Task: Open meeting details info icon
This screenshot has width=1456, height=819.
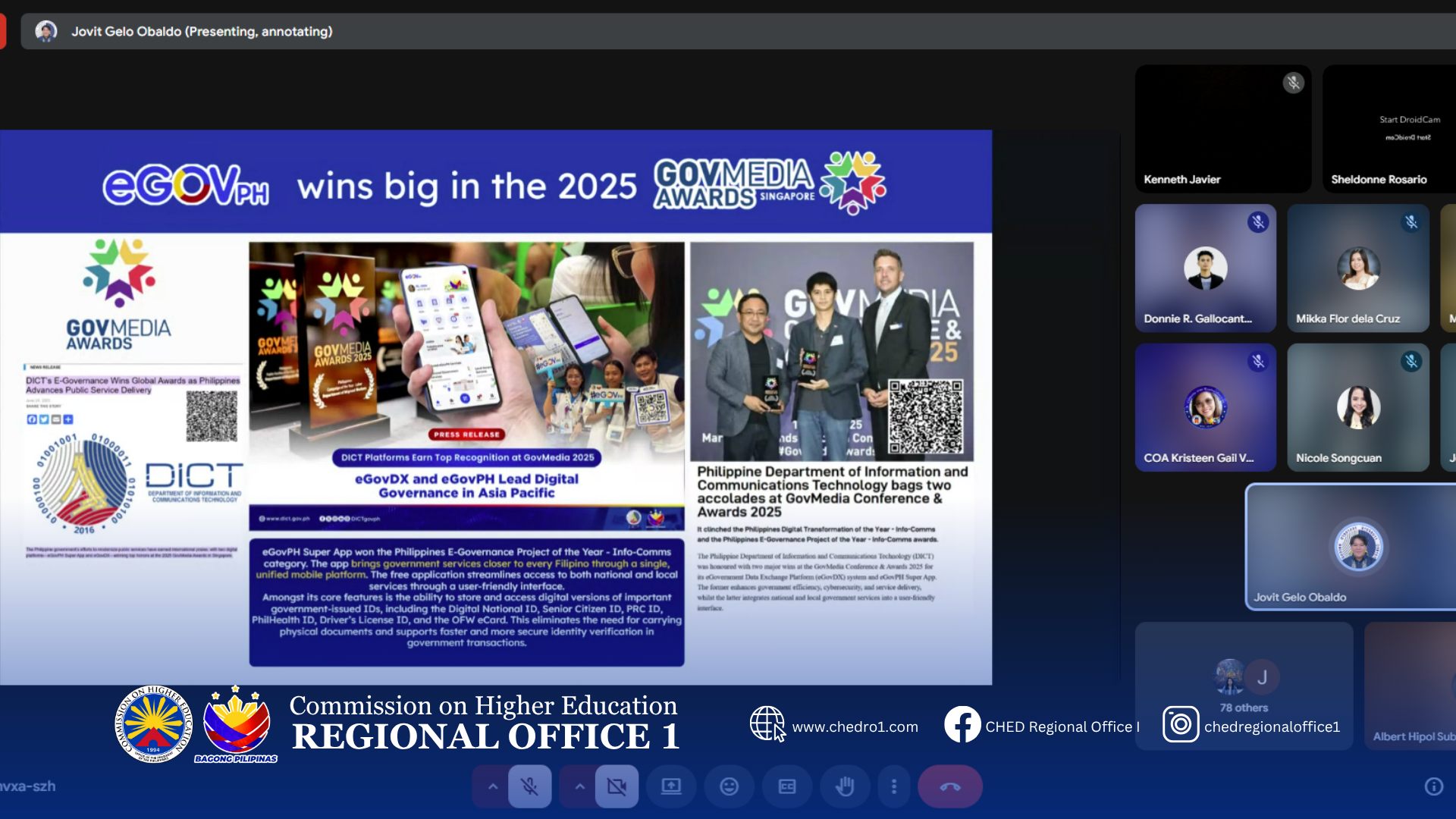Action: 1433,786
